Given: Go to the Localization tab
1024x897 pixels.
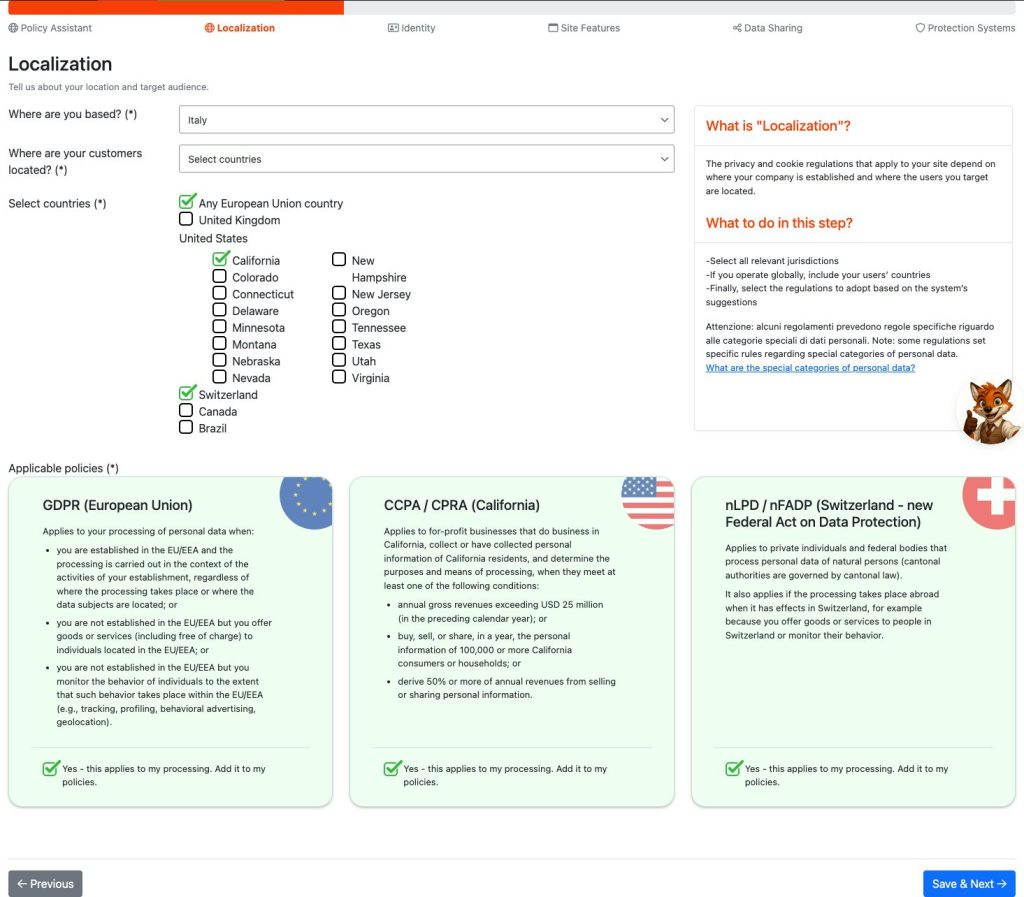Looking at the screenshot, I should [239, 28].
